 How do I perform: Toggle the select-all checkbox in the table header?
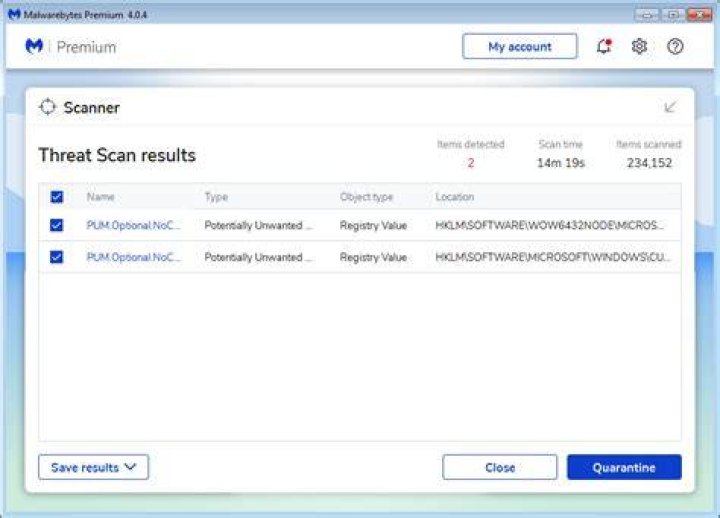56,197
